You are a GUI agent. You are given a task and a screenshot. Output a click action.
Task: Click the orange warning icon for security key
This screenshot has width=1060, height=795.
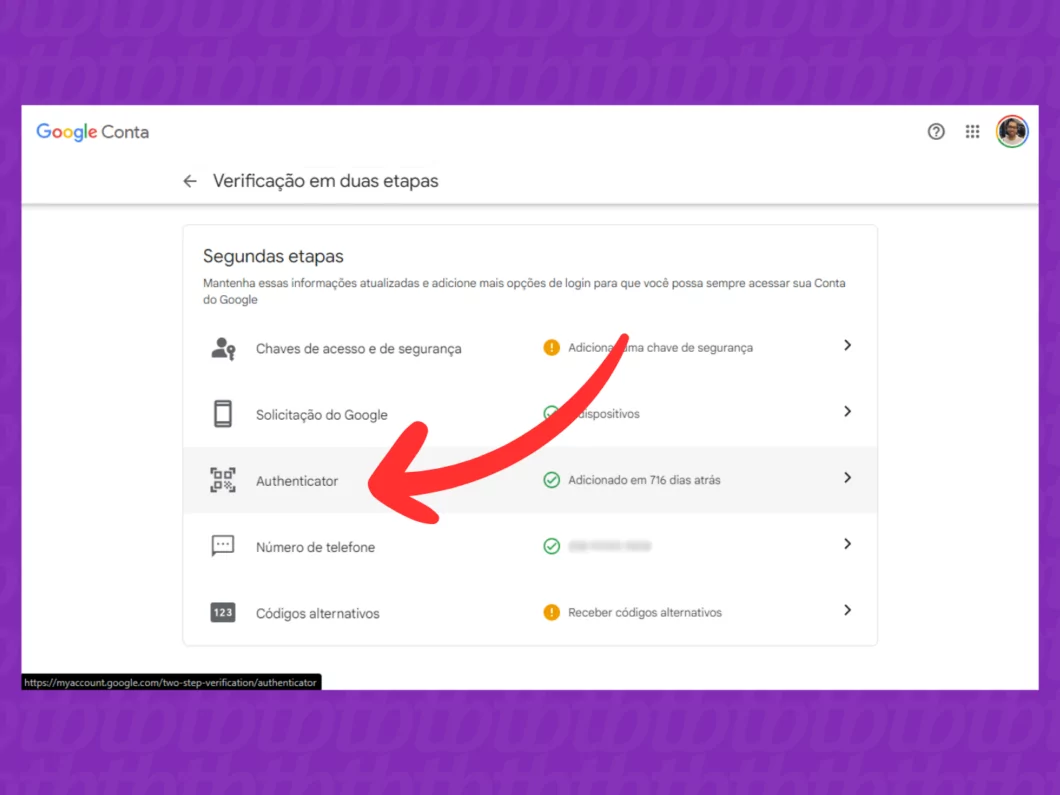pos(552,347)
